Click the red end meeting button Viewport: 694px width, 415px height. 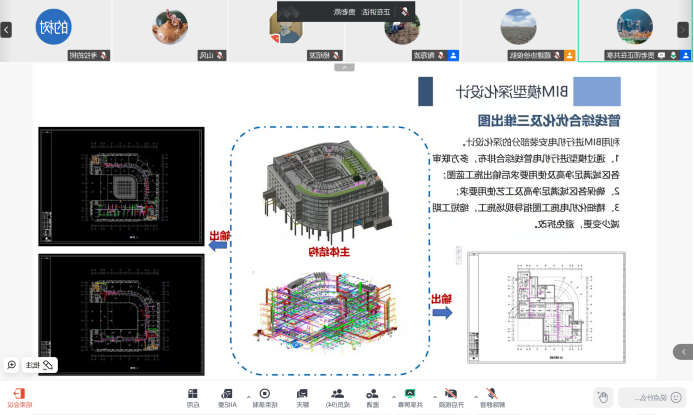19,397
